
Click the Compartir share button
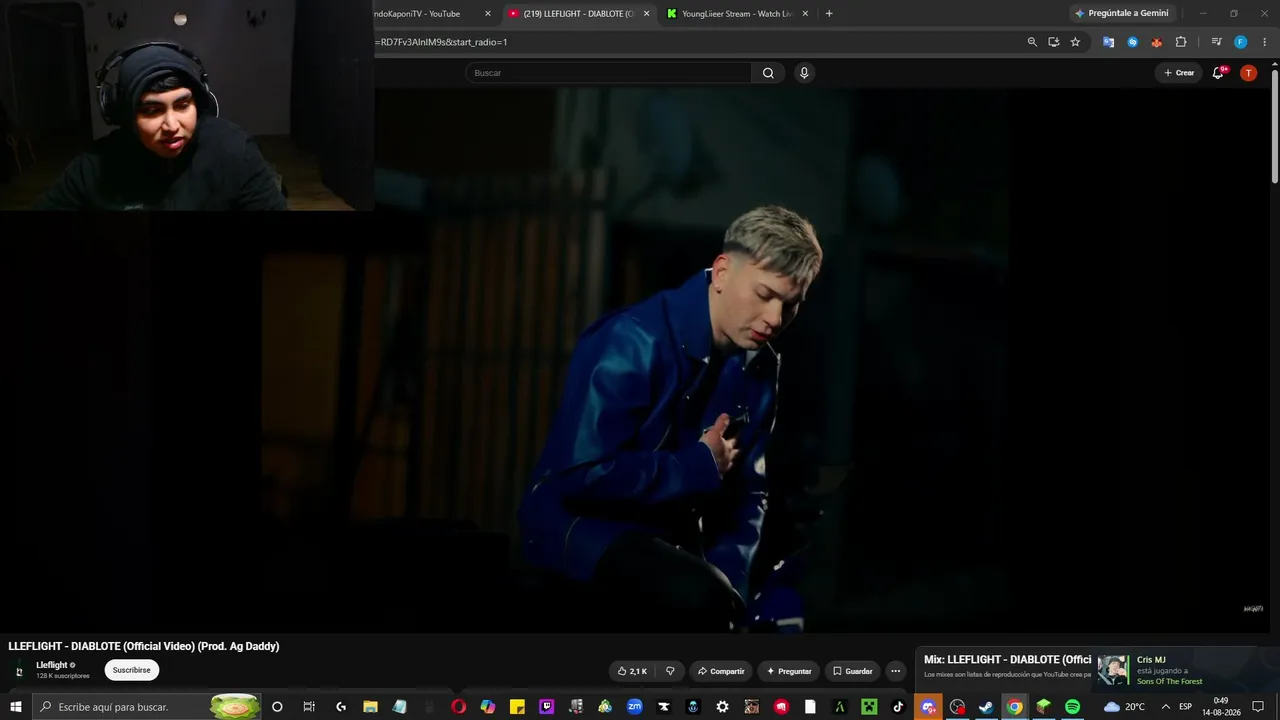click(x=721, y=671)
